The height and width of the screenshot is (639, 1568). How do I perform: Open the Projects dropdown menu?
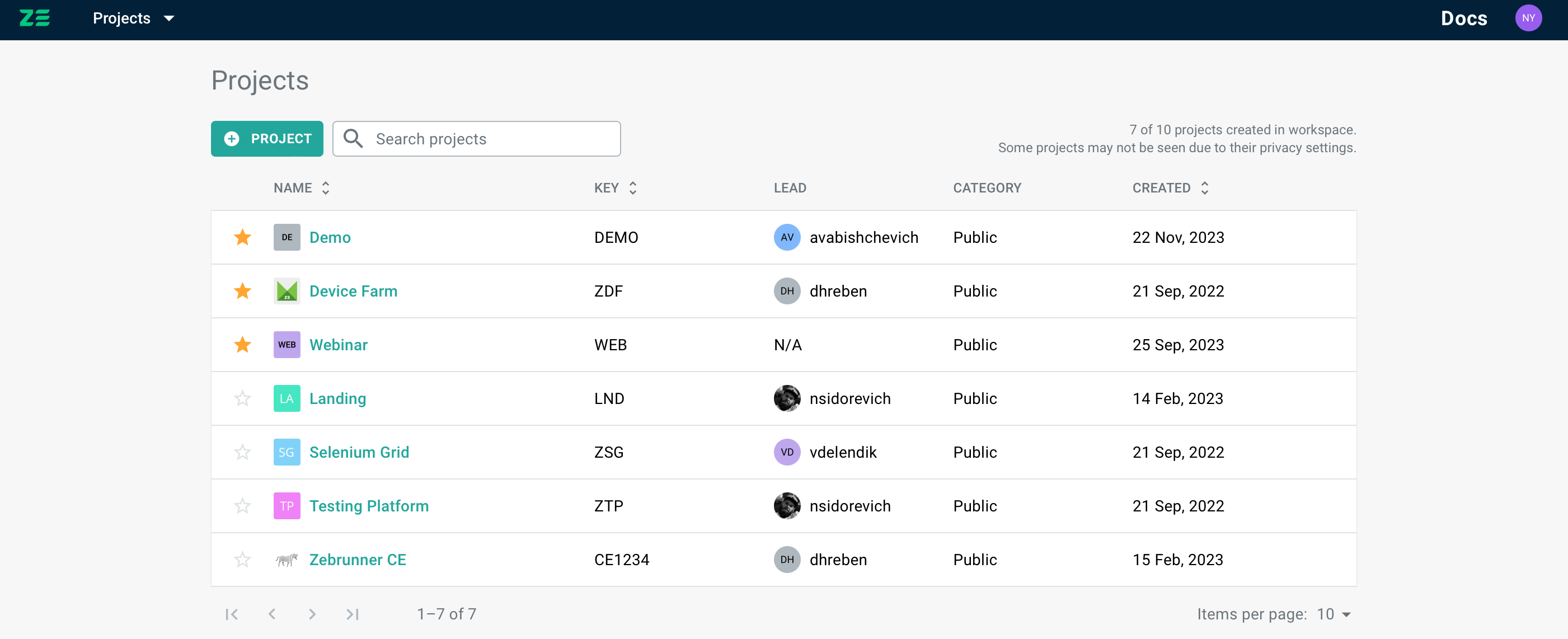point(133,18)
